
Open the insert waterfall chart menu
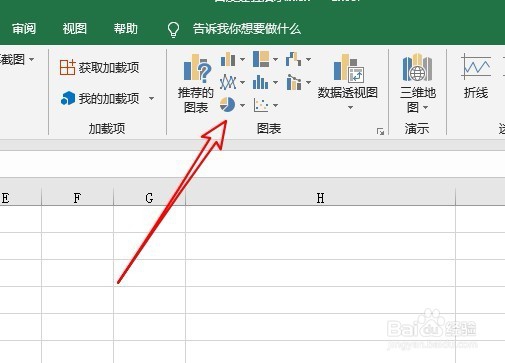(298, 60)
